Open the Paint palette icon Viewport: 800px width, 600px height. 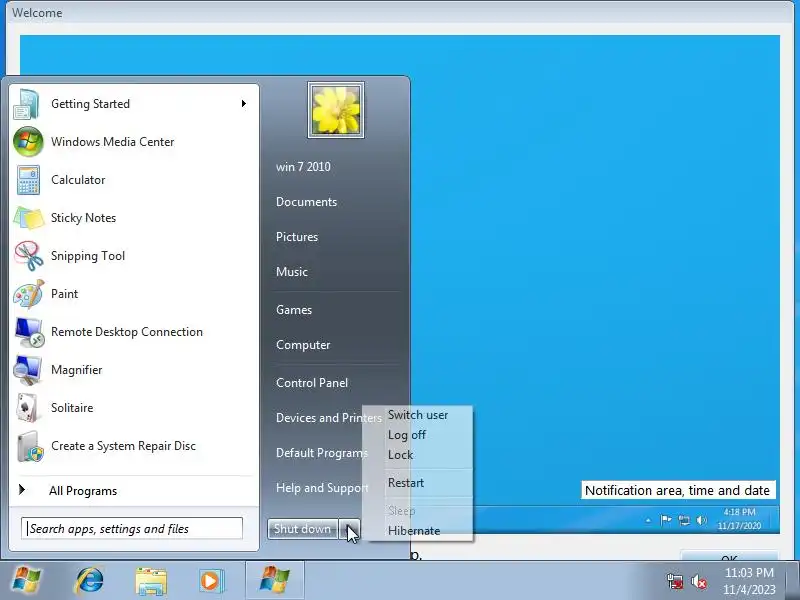point(29,294)
